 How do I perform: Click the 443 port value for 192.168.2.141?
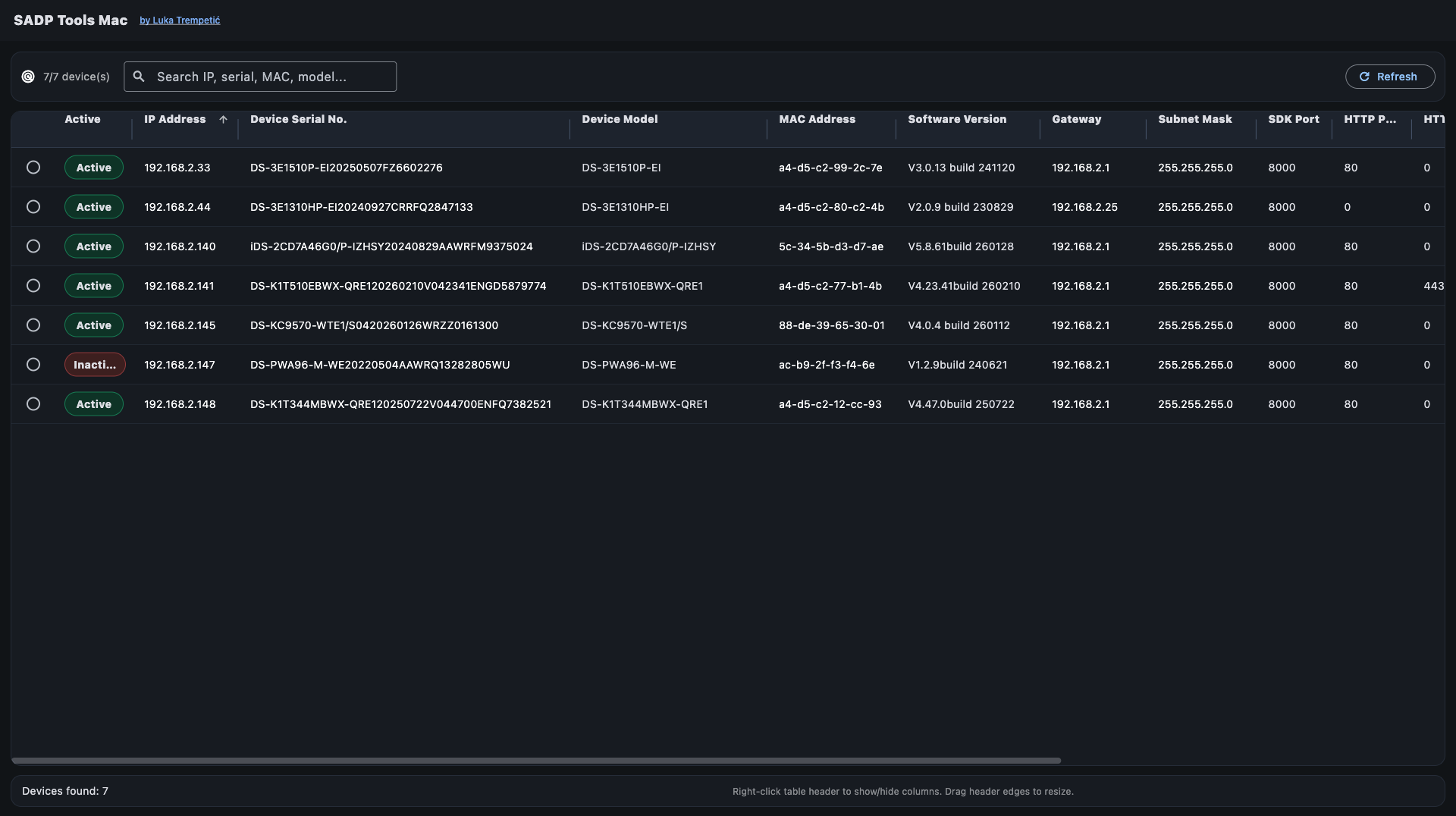click(x=1433, y=286)
